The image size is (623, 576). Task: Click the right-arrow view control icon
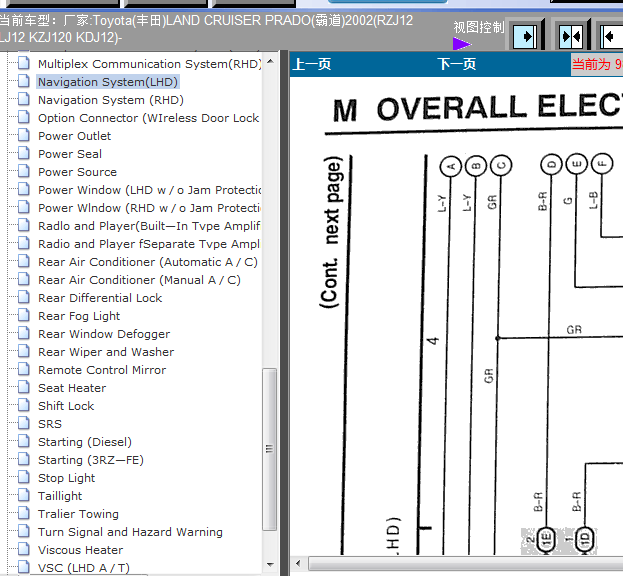click(525, 37)
